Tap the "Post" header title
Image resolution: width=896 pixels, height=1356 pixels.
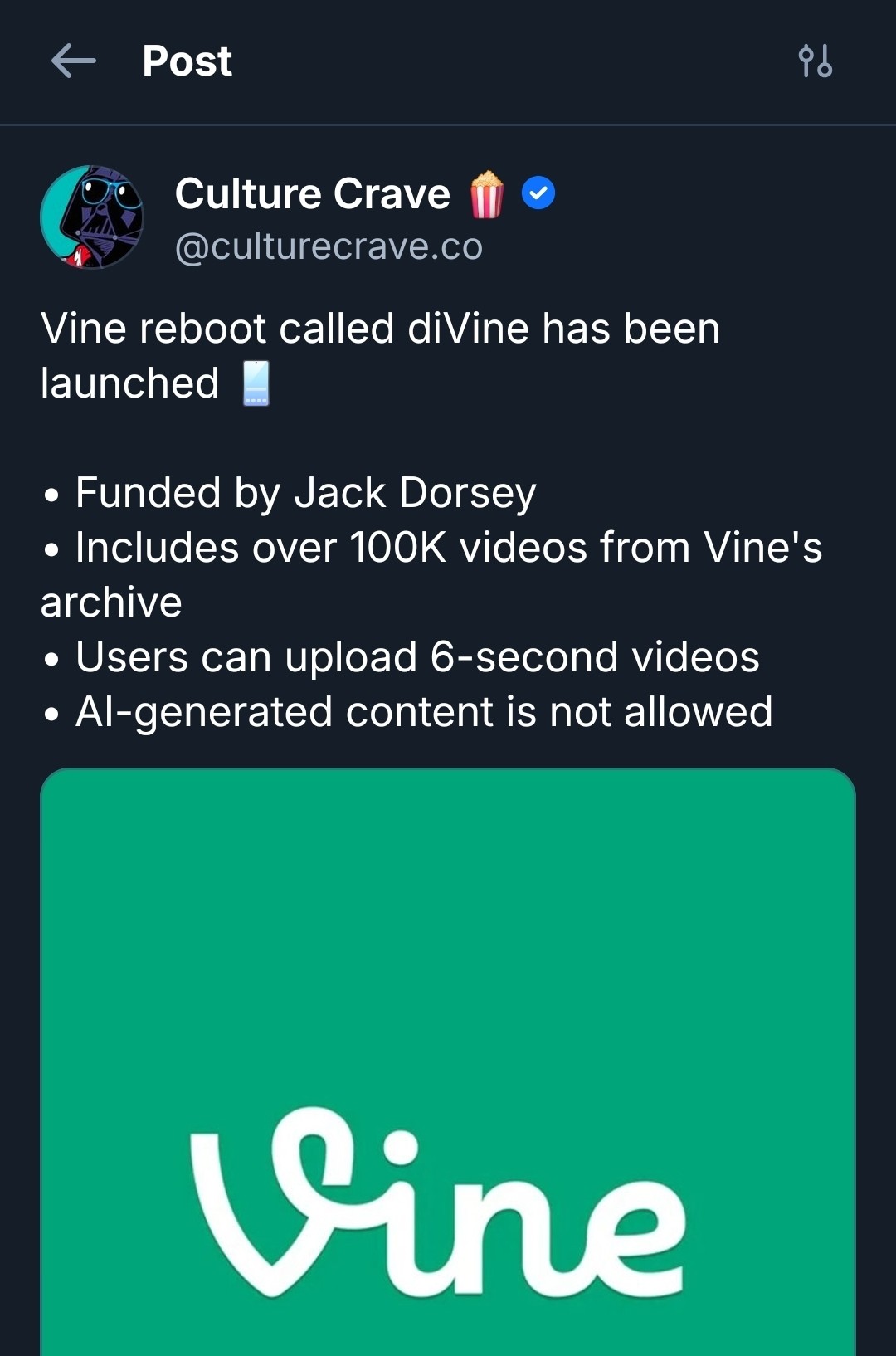click(x=187, y=61)
